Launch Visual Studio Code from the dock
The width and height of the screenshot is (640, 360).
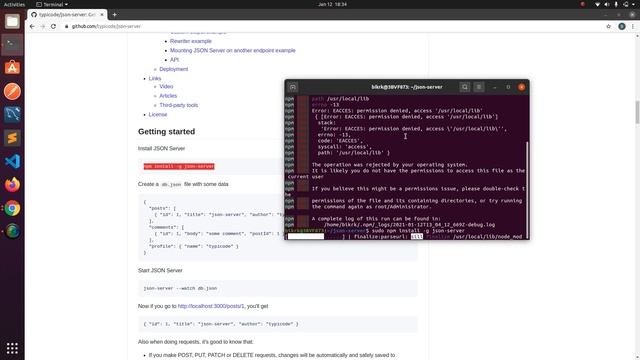[12, 162]
